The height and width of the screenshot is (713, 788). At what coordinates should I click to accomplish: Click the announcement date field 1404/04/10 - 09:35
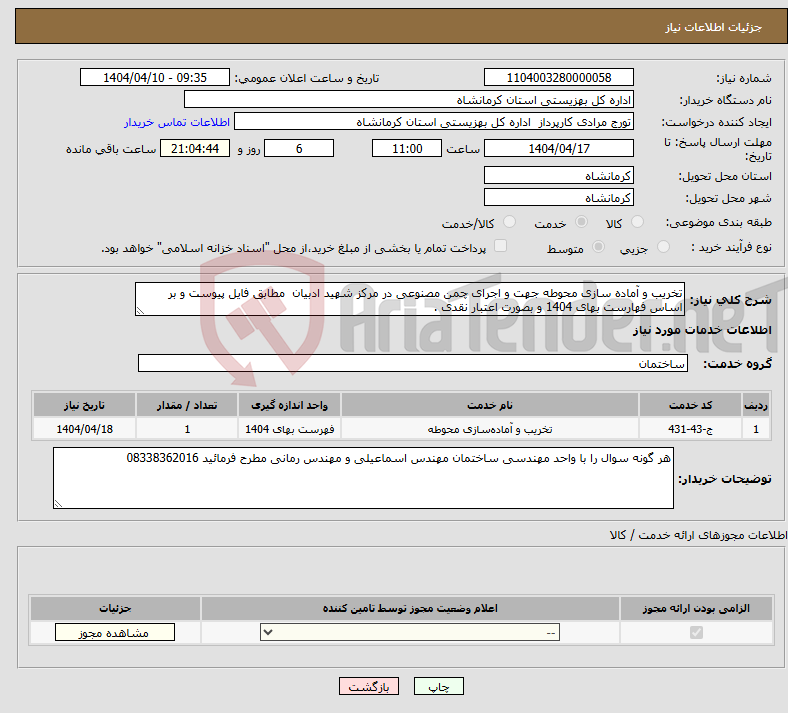(x=155, y=77)
